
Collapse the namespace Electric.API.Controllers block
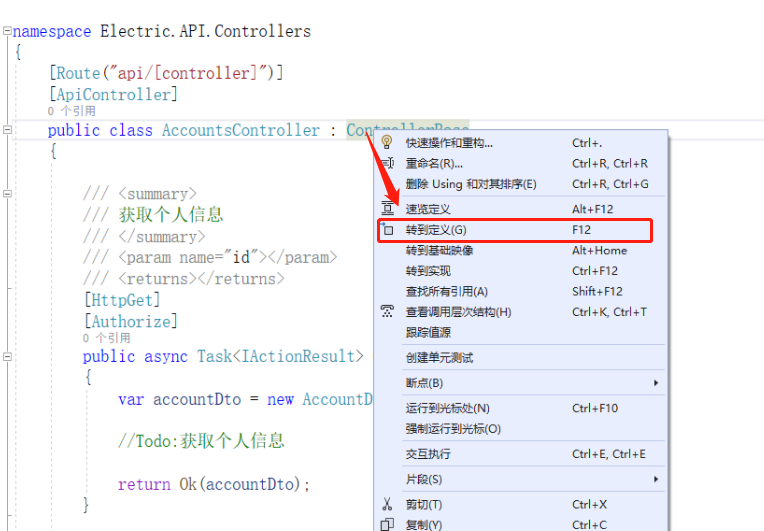point(7,31)
